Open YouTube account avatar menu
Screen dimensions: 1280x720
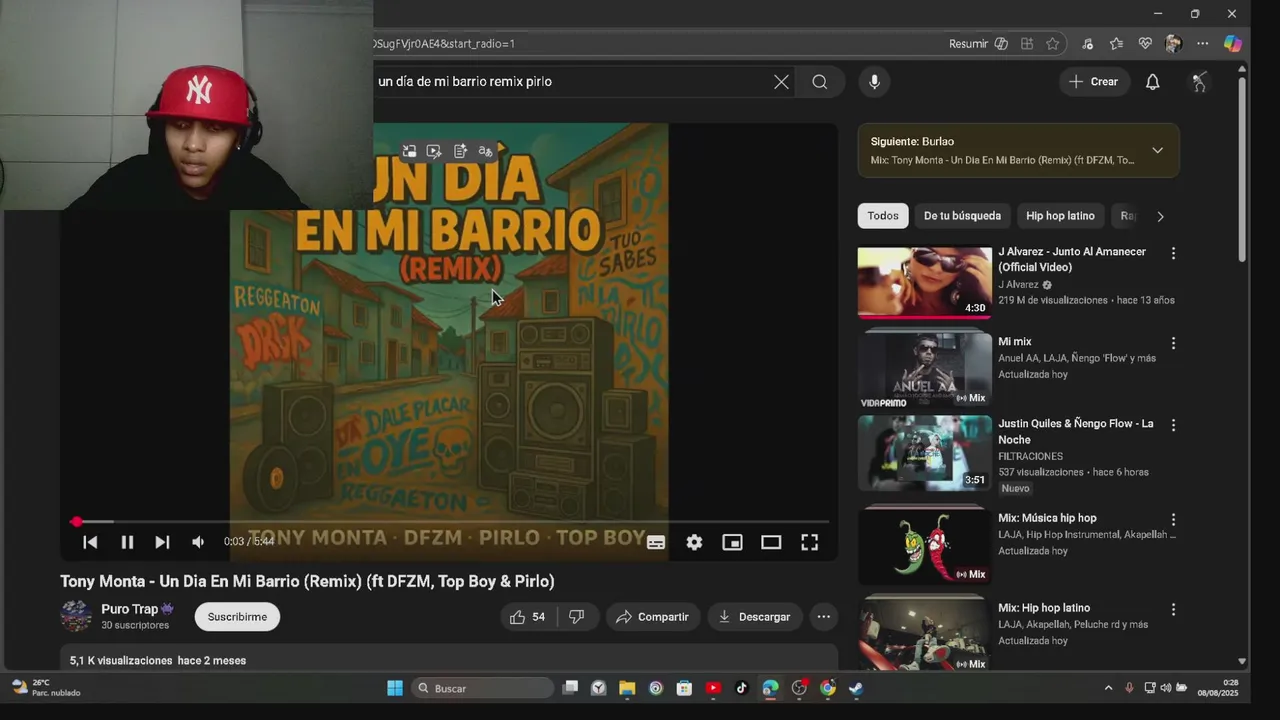[x=1199, y=82]
